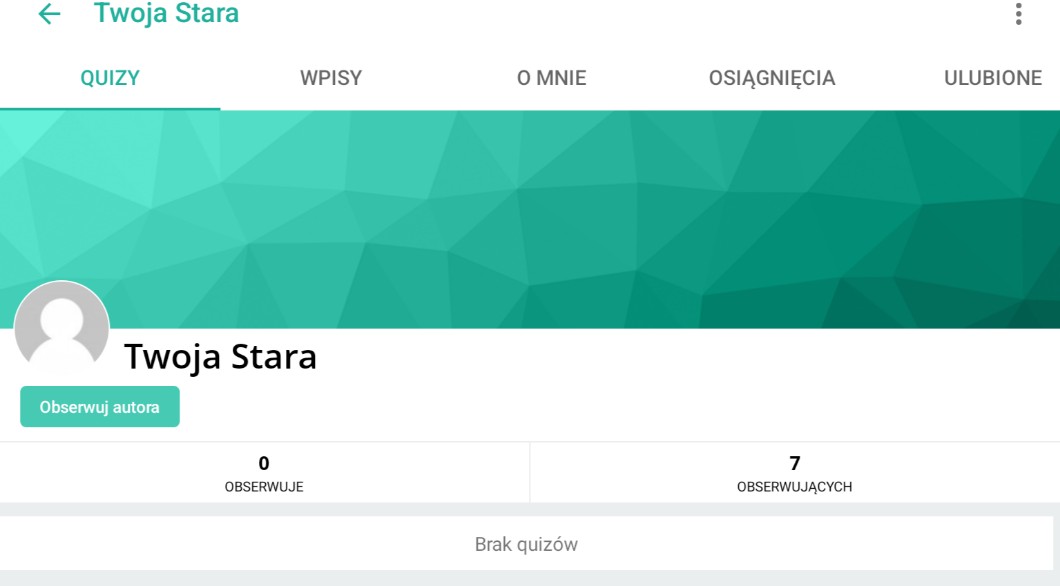Click the teal underline beneath QUIZY
The image size is (1060, 586).
coord(110,107)
